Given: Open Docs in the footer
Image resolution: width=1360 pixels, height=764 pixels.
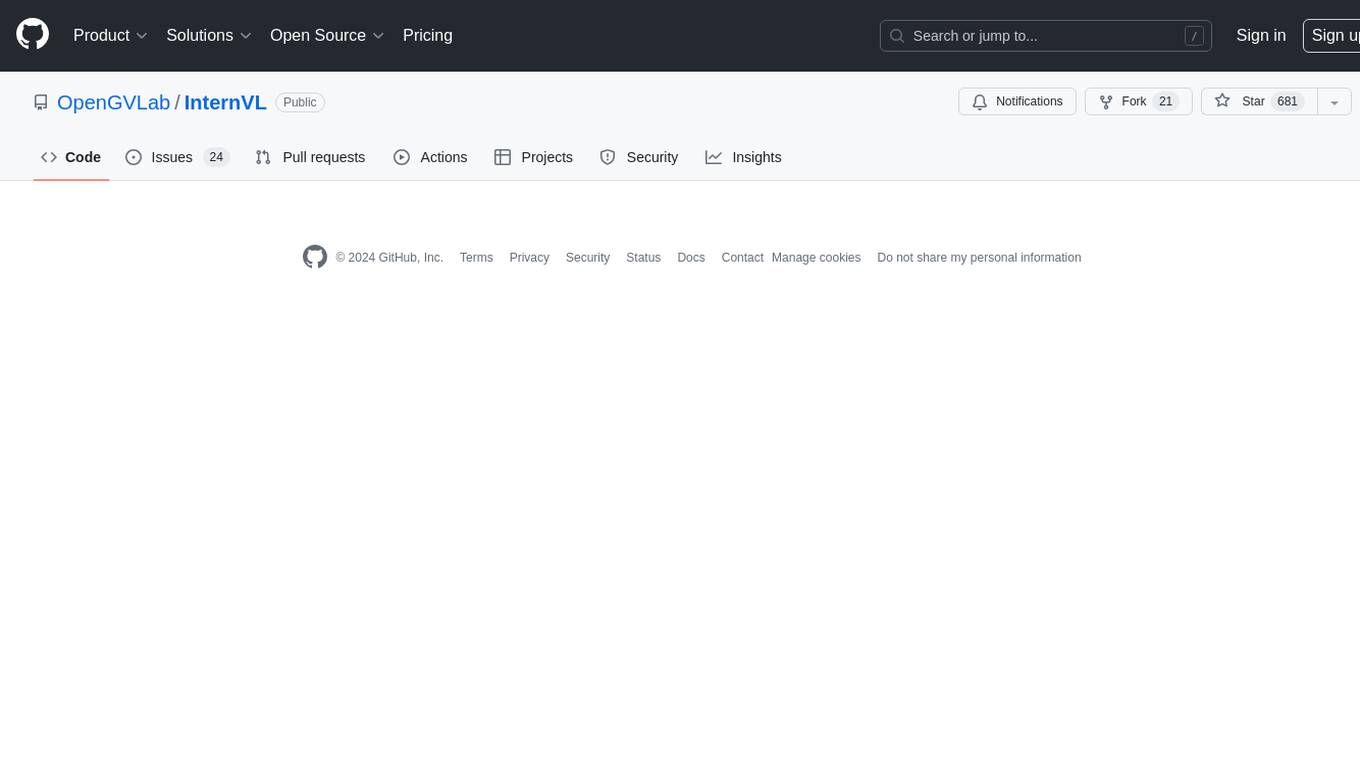Looking at the screenshot, I should pyautogui.click(x=691, y=258).
